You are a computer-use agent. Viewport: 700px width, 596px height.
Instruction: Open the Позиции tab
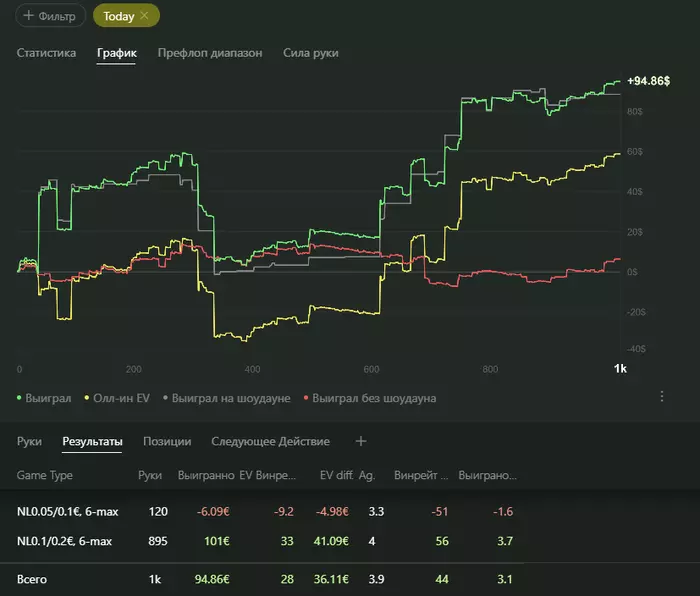[x=167, y=441]
